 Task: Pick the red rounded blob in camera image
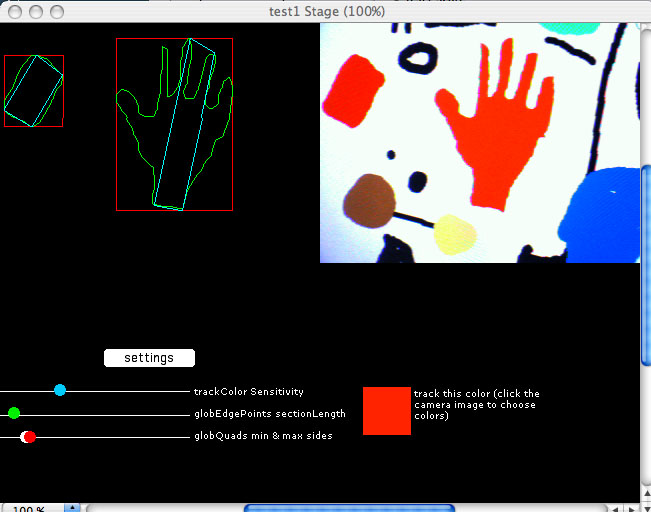click(350, 89)
